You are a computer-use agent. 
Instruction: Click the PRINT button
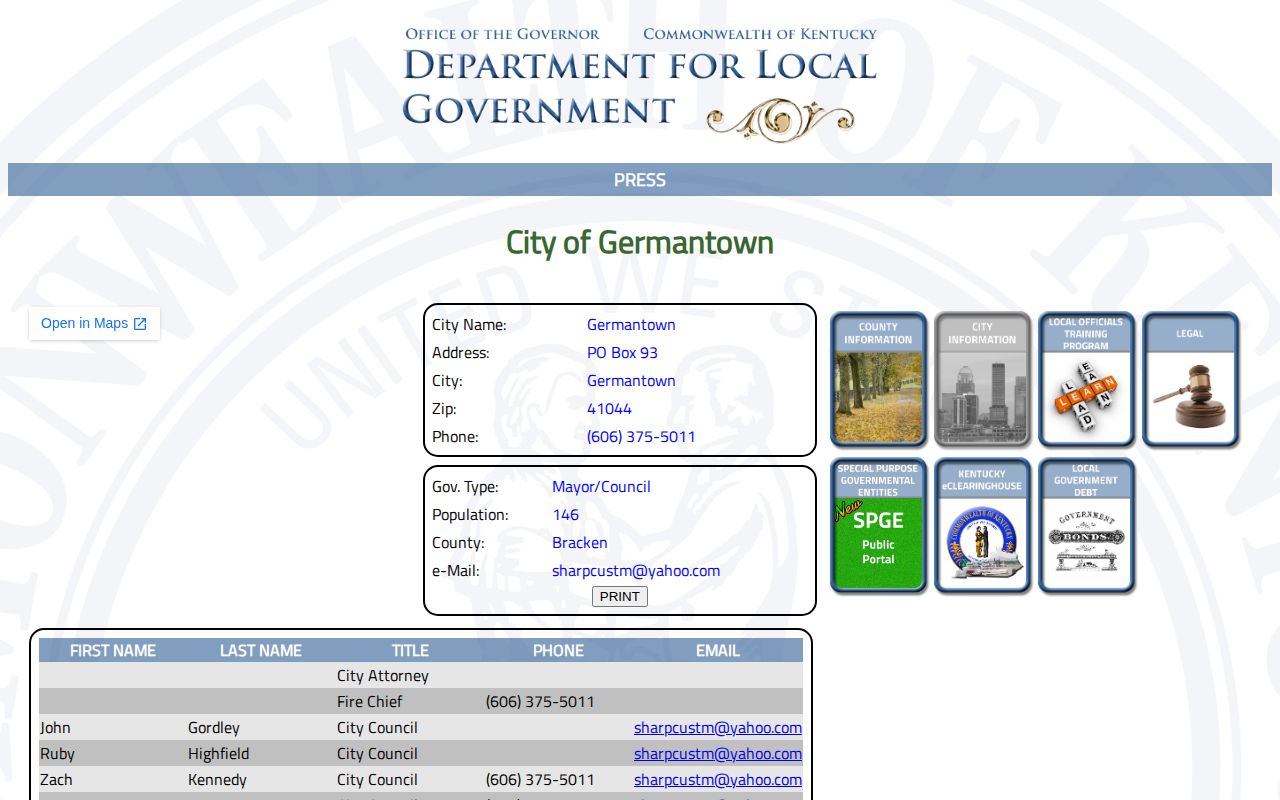[x=620, y=597]
